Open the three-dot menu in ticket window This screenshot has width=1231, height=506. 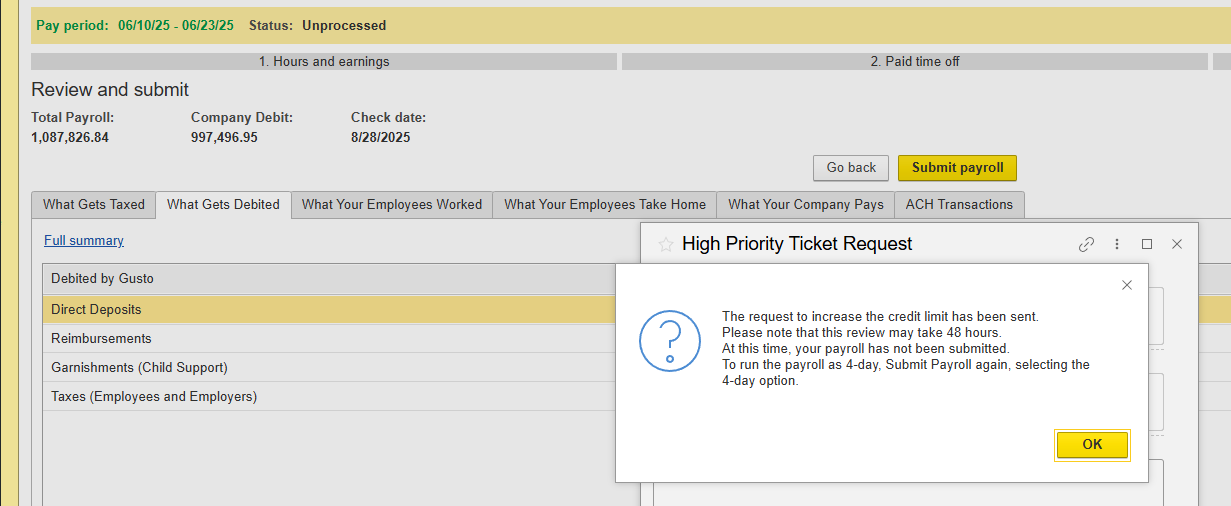click(x=1117, y=244)
